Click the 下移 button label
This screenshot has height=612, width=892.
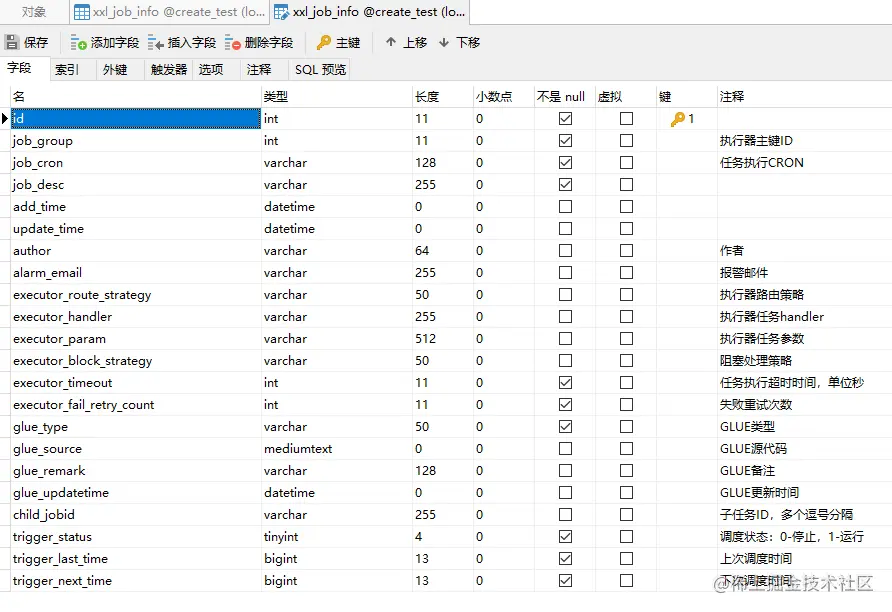(468, 43)
